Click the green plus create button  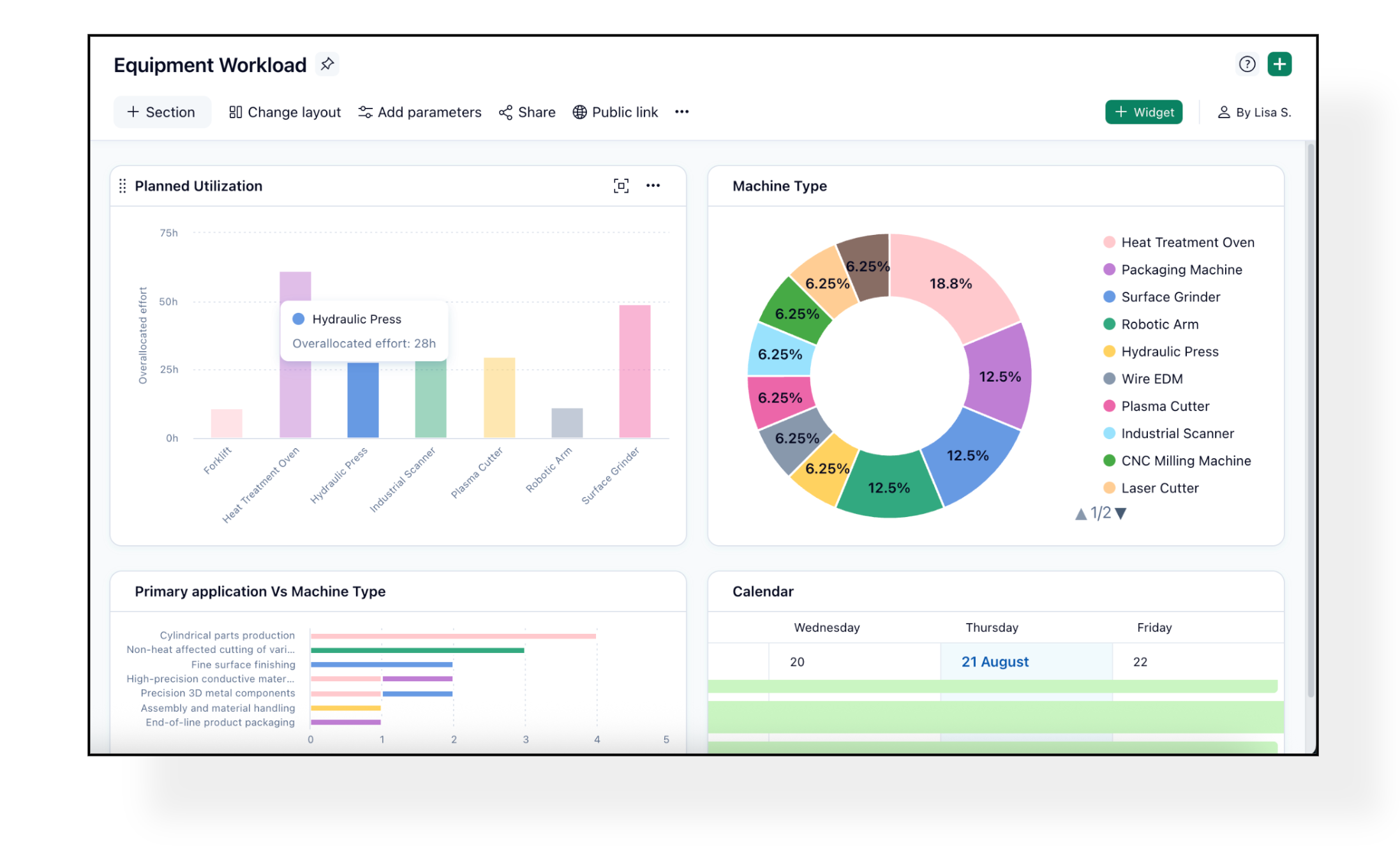tap(1279, 64)
